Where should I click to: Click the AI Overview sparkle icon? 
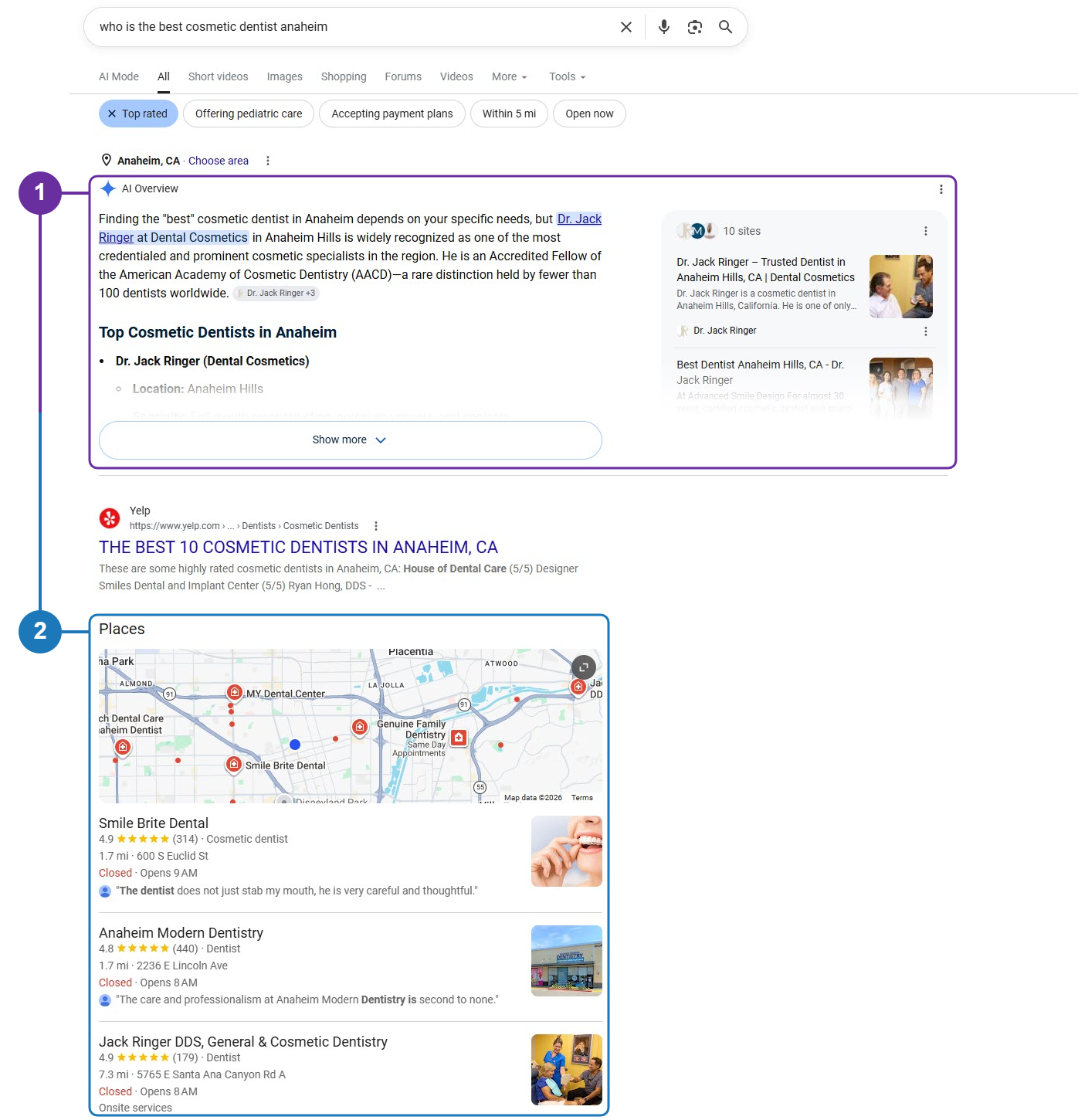point(108,188)
